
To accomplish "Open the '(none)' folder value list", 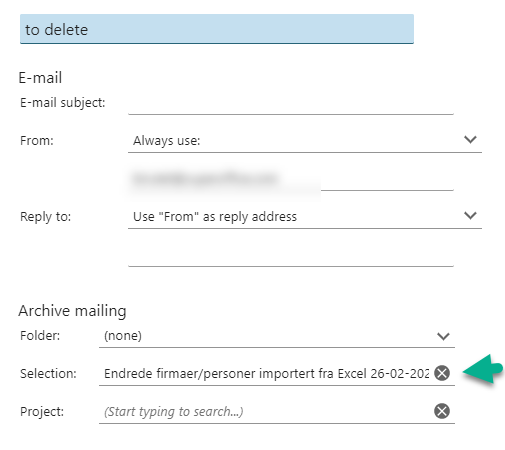I will 277,336.
